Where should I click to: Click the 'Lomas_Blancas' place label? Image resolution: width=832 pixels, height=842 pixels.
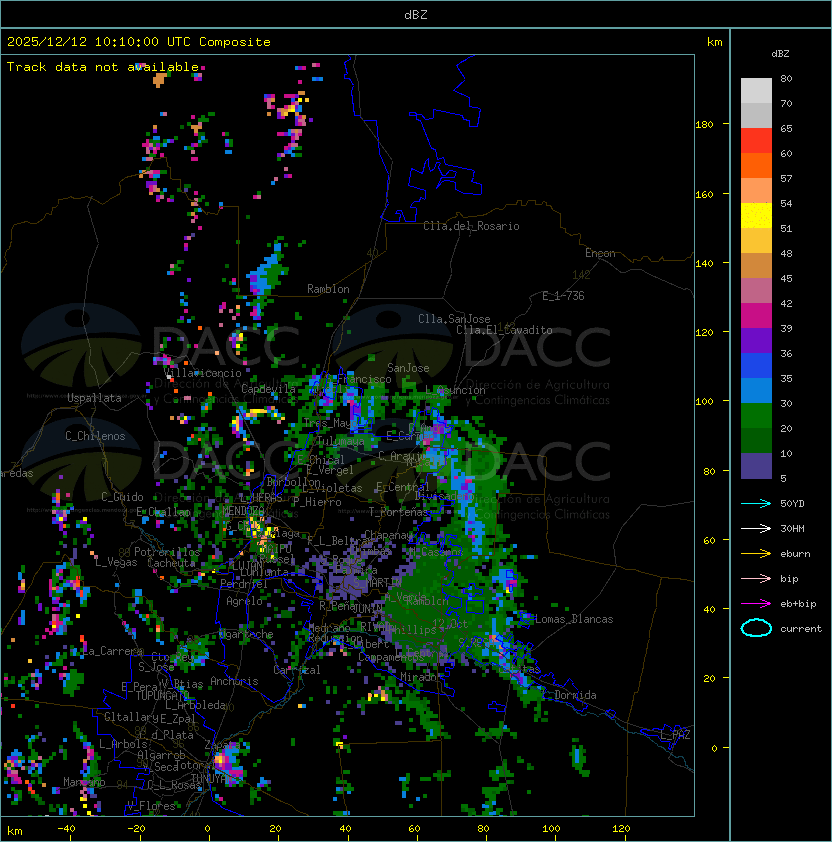pyautogui.click(x=574, y=619)
